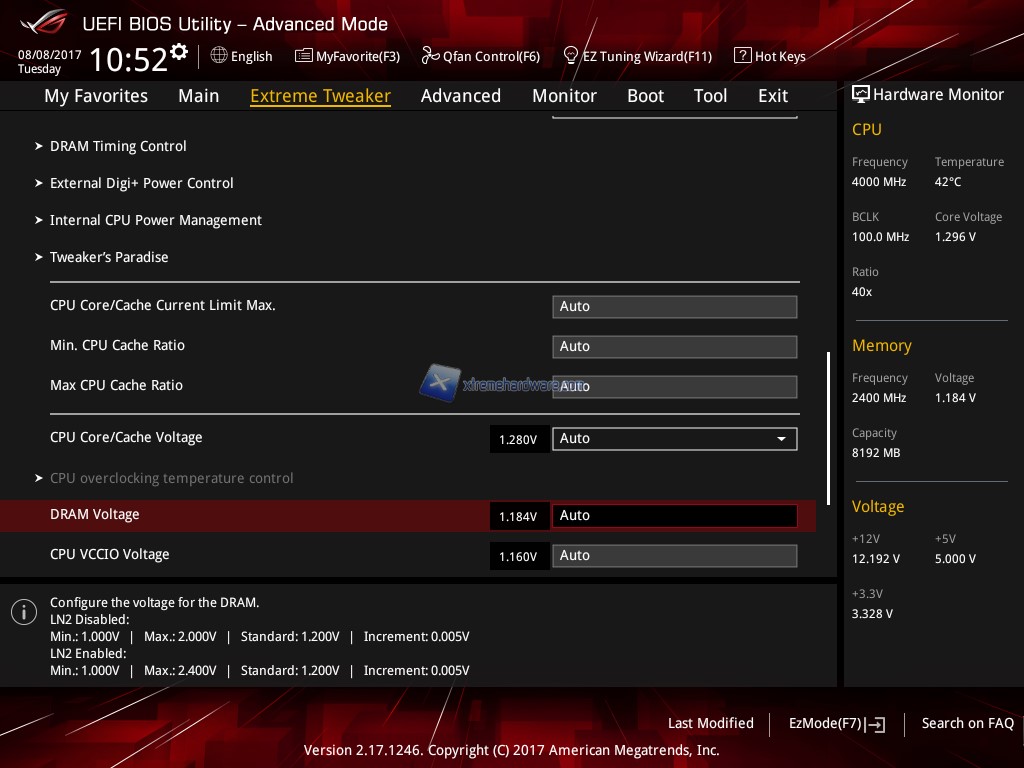
Task: Click the info icon in help panel
Action: click(24, 612)
